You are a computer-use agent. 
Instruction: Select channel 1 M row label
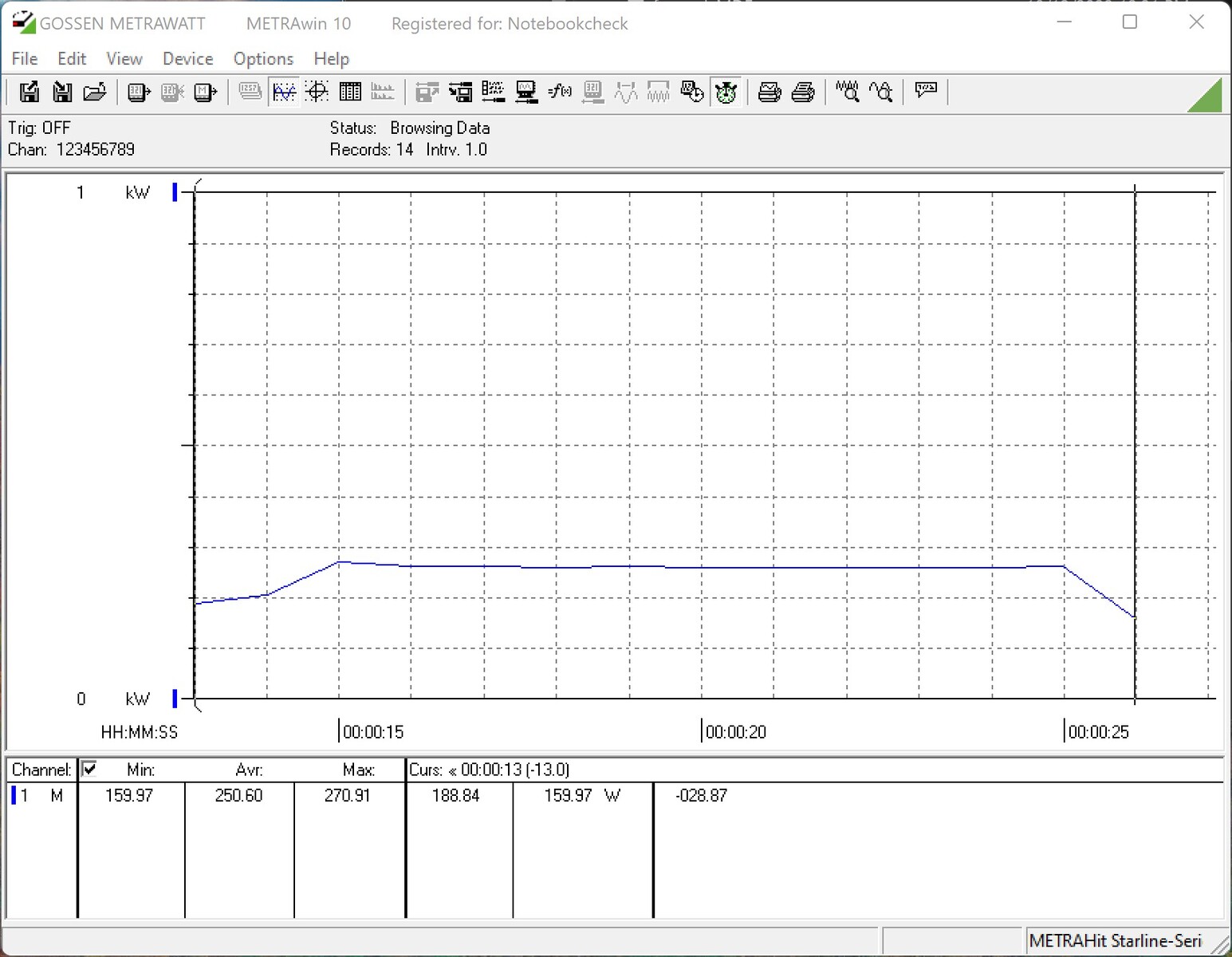pyautogui.click(x=40, y=795)
